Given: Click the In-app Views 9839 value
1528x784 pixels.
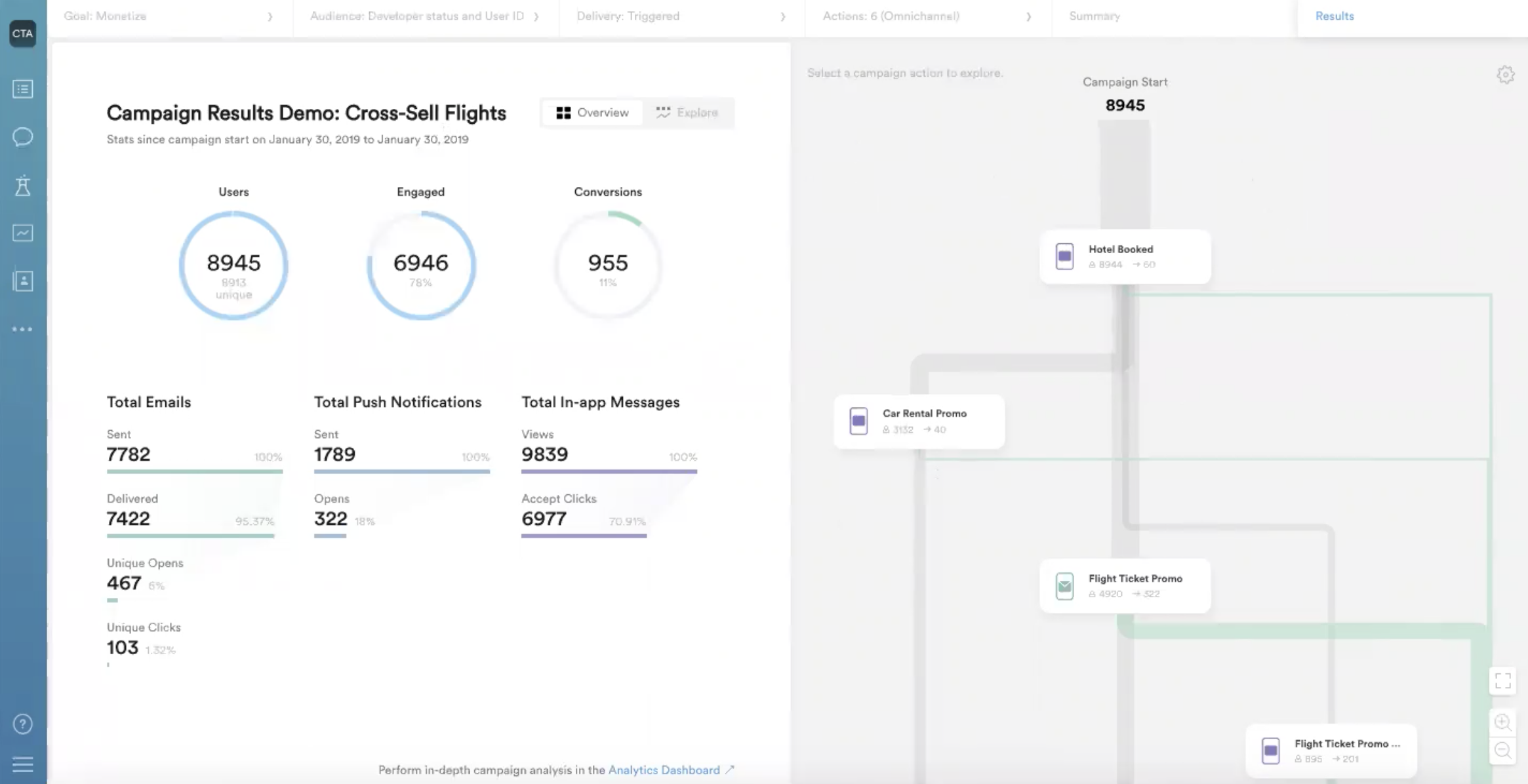Looking at the screenshot, I should pos(544,454).
